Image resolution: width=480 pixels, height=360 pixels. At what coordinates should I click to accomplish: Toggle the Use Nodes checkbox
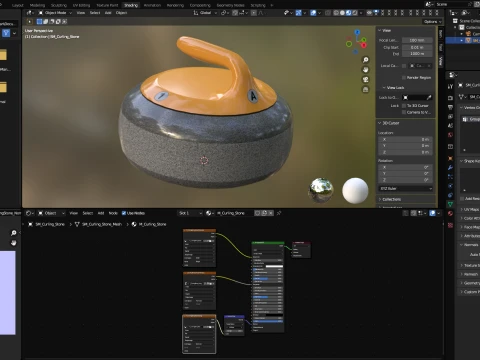[x=124, y=213]
